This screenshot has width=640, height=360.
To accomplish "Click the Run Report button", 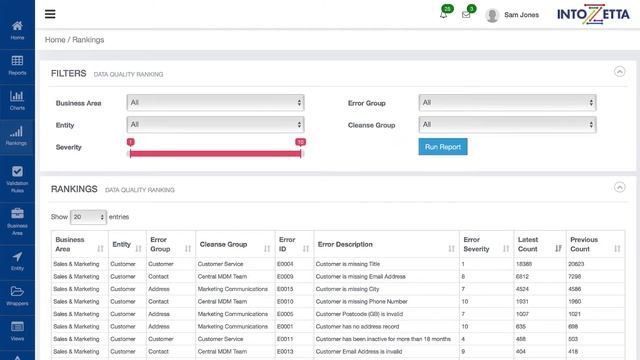I will click(443, 147).
